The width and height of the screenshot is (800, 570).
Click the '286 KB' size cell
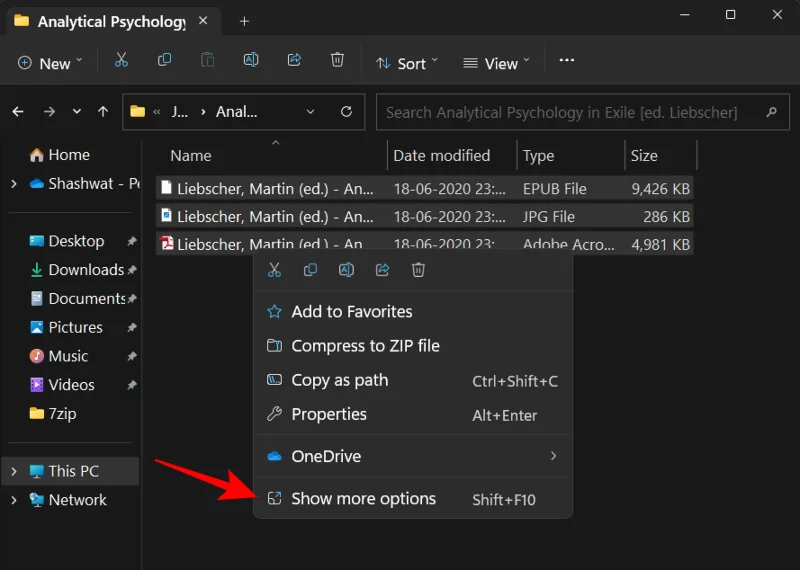pyautogui.click(x=666, y=216)
